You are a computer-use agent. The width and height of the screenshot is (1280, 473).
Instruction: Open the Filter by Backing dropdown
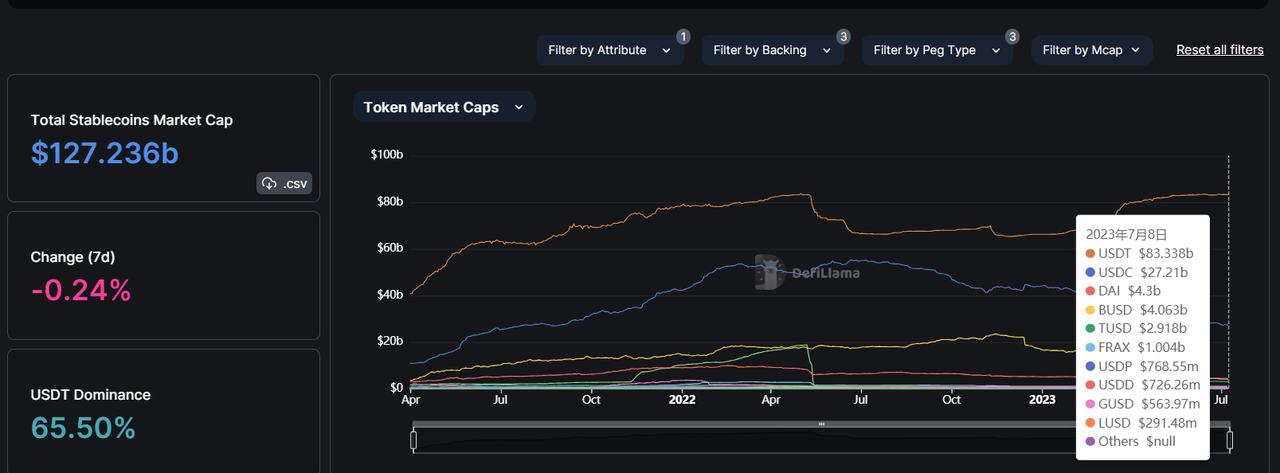point(773,50)
